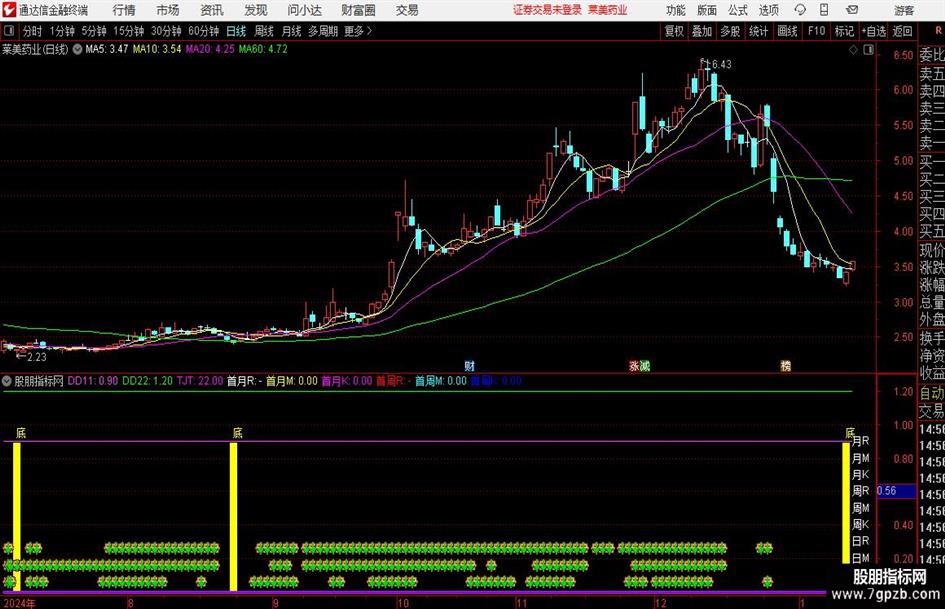Click the 叠加 overlay toolbar button
The image size is (945, 609).
tap(702, 31)
